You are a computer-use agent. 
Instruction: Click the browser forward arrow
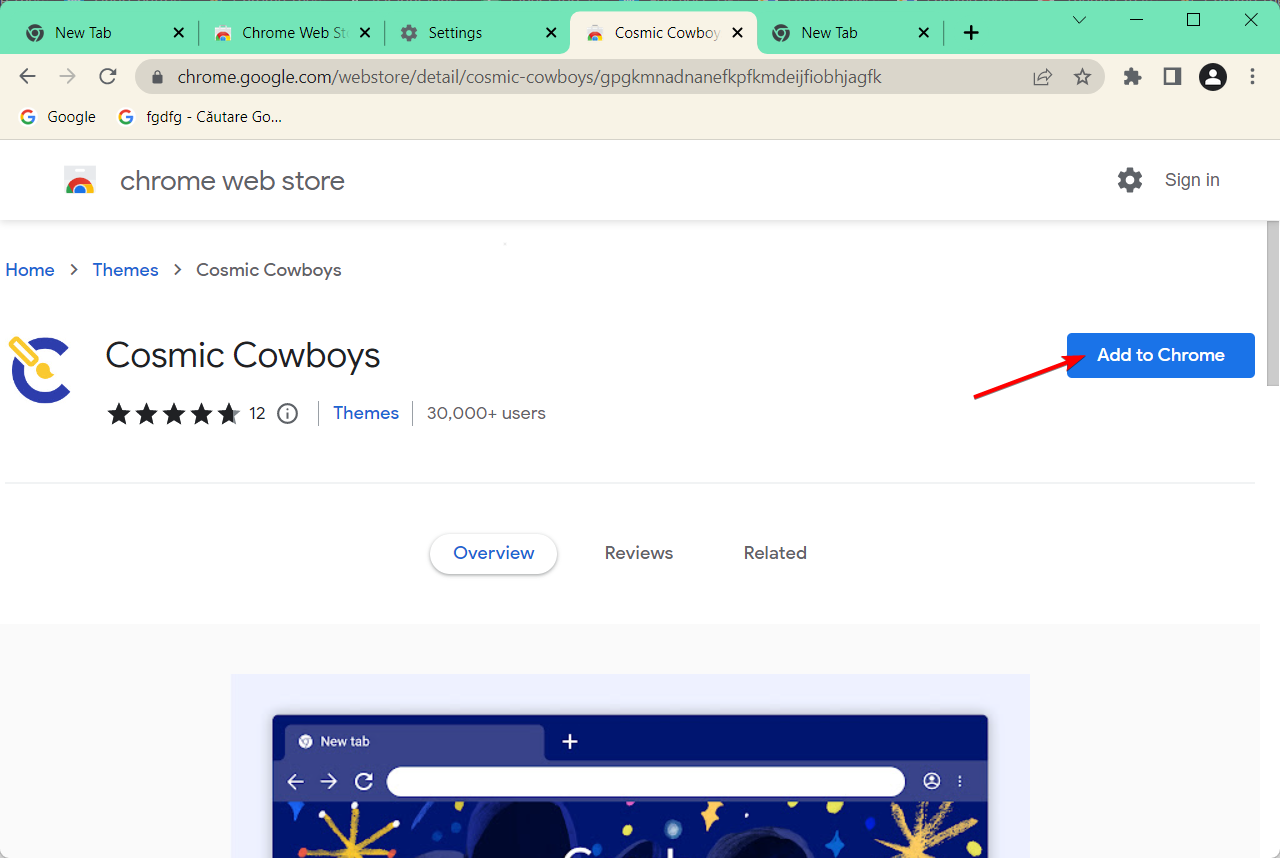tap(67, 77)
